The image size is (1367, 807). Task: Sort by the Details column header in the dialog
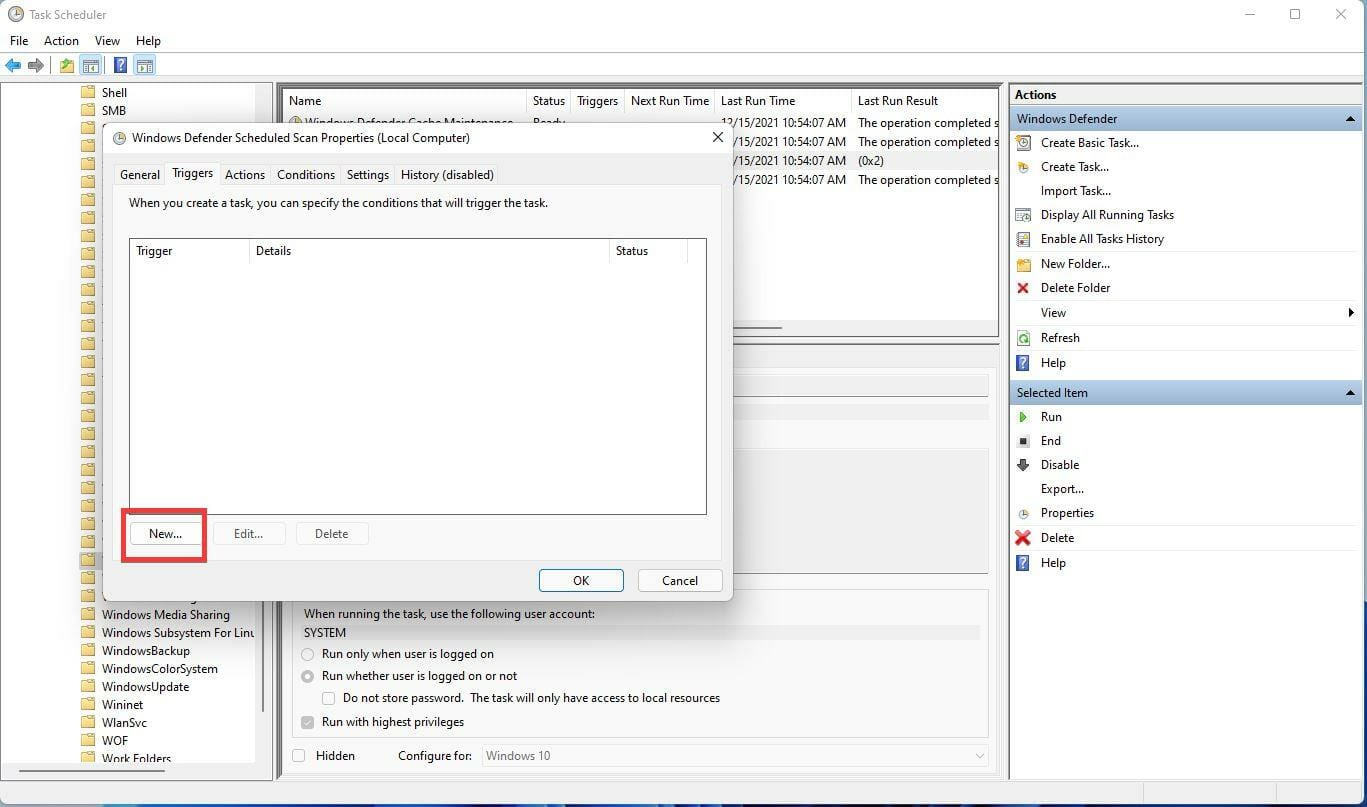coord(429,251)
